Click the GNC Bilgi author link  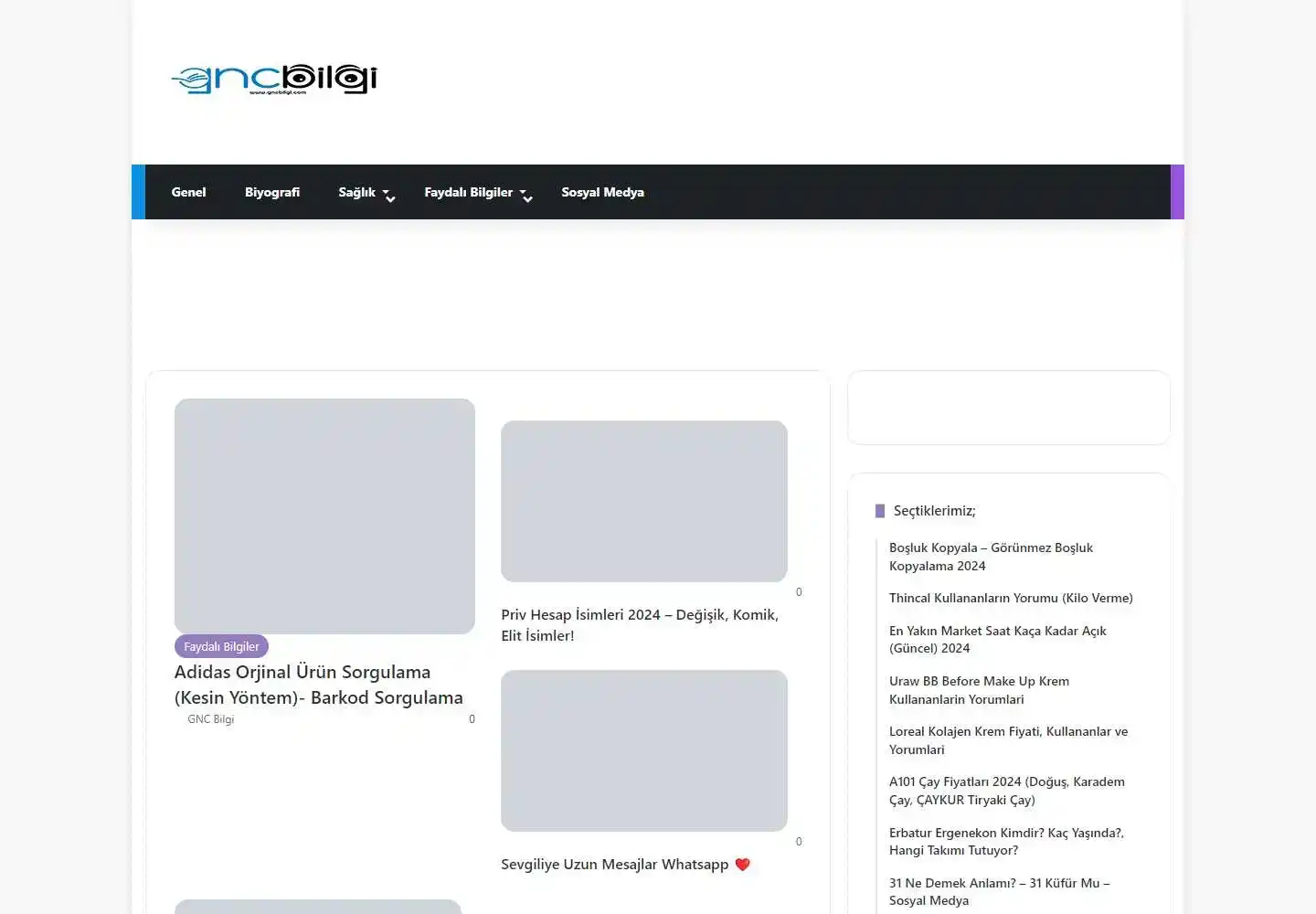pyautogui.click(x=211, y=719)
